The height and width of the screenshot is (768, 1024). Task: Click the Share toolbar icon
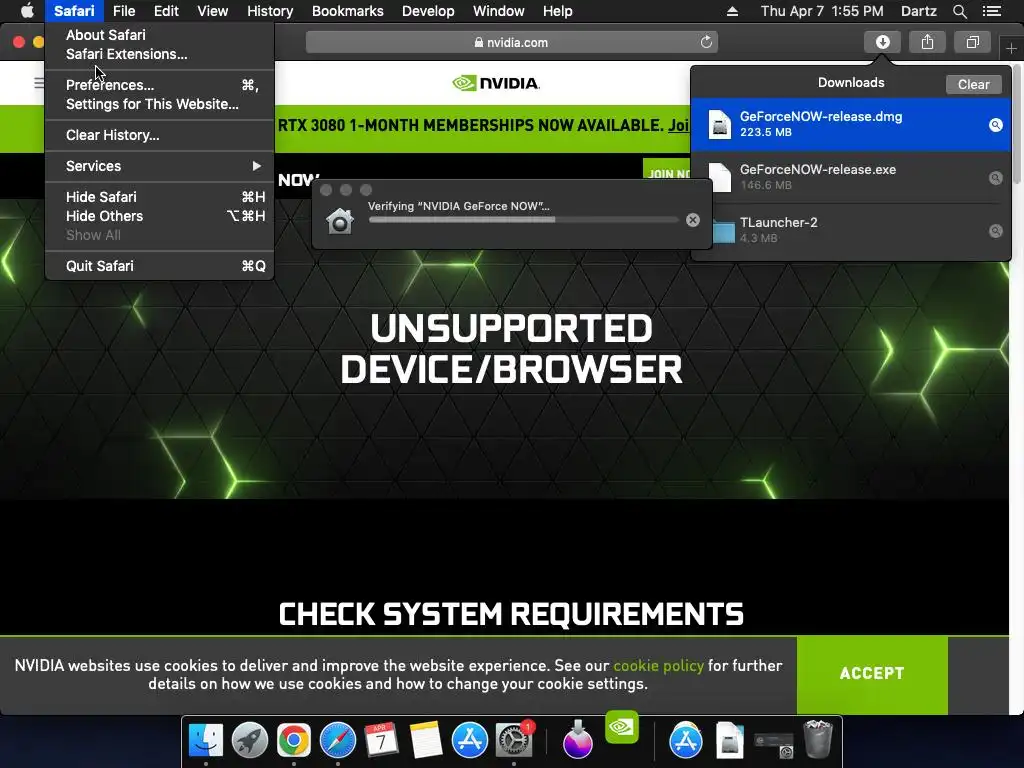click(927, 42)
